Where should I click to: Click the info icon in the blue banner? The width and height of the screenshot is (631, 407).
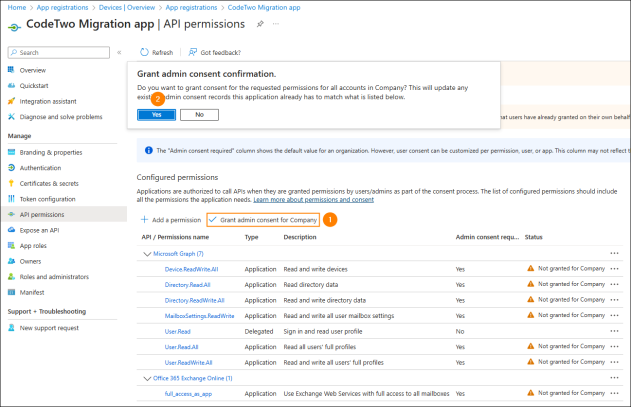148,150
